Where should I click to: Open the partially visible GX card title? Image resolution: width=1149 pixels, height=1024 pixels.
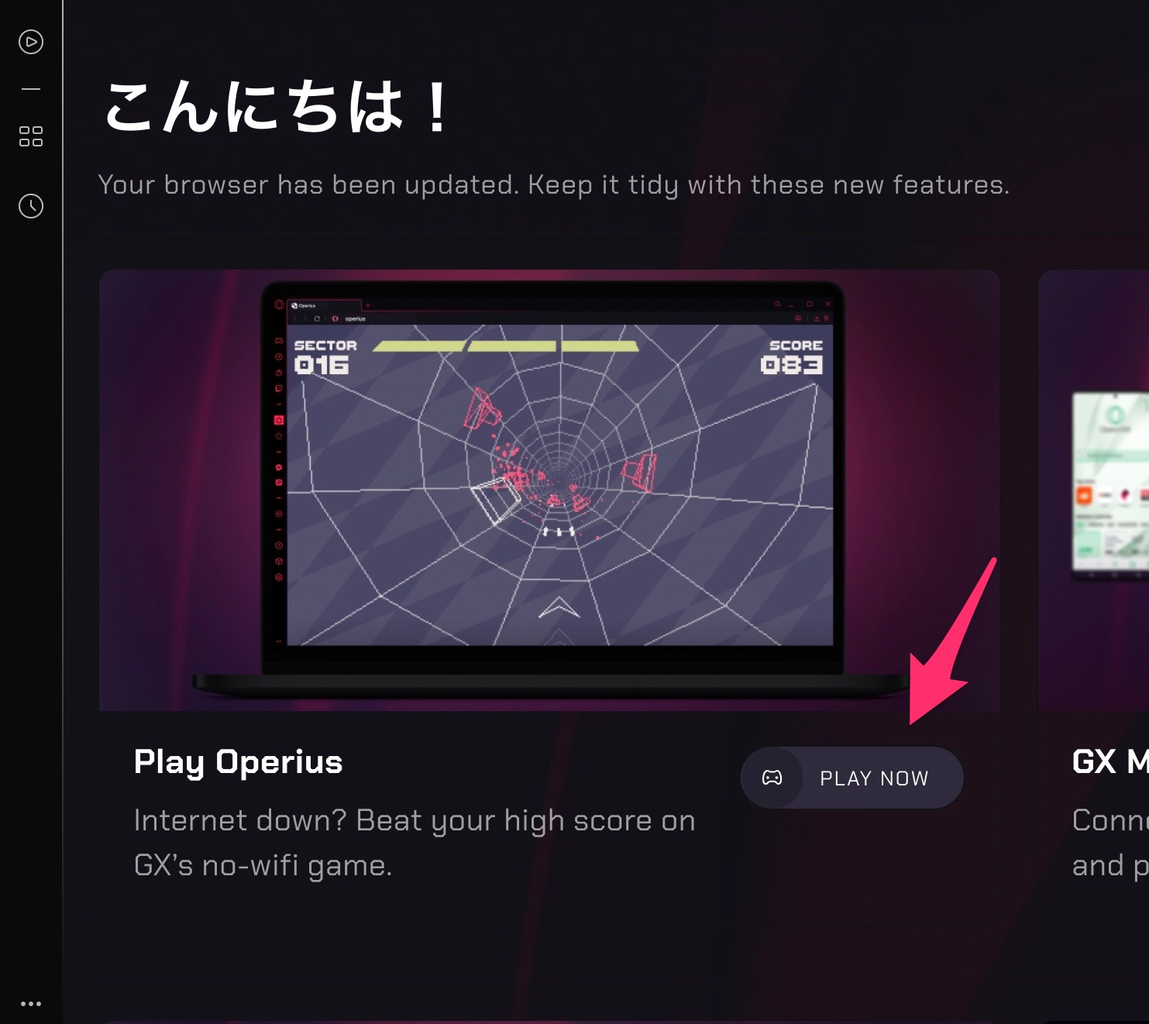[1110, 762]
